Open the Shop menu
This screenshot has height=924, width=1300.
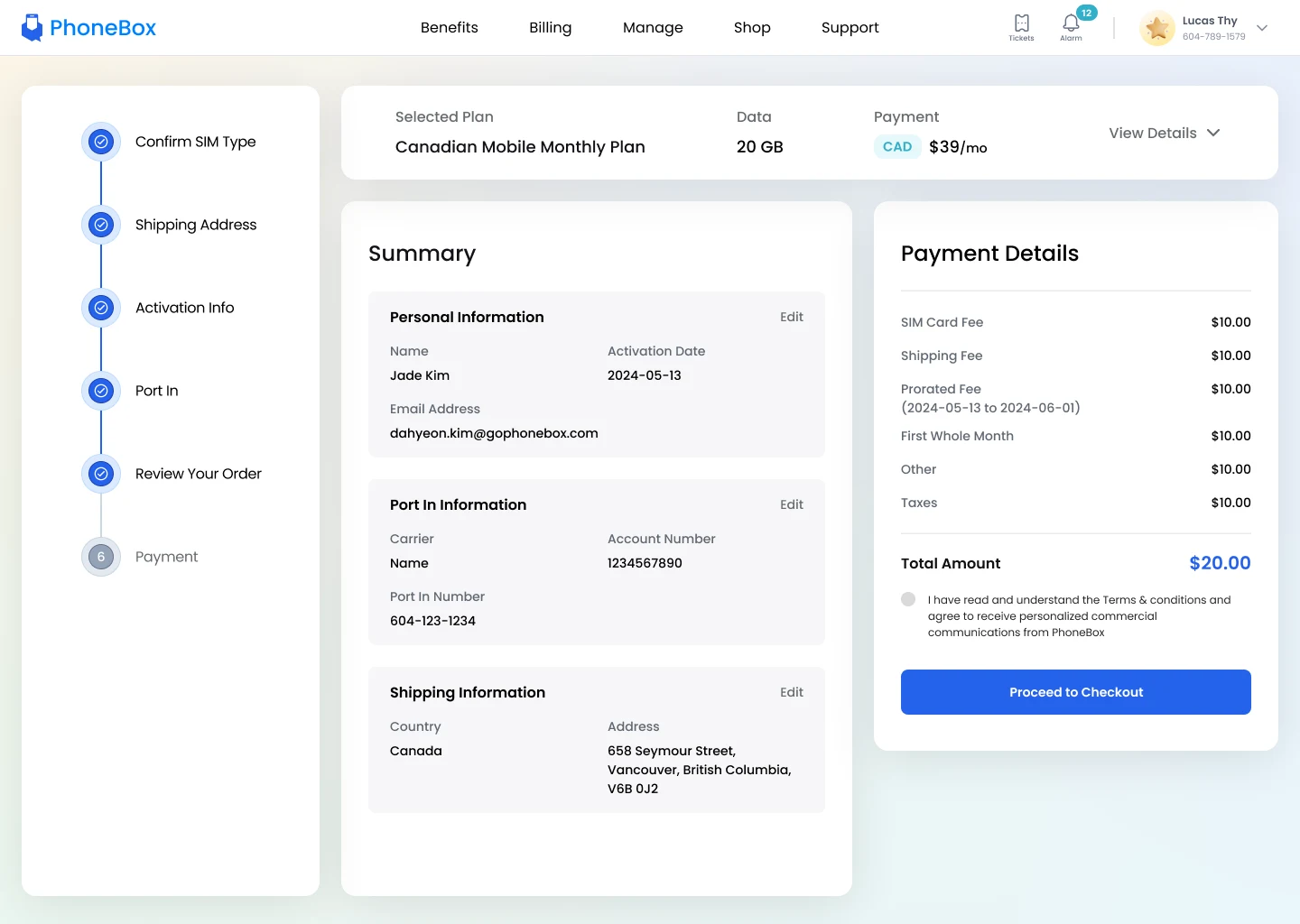pos(752,27)
